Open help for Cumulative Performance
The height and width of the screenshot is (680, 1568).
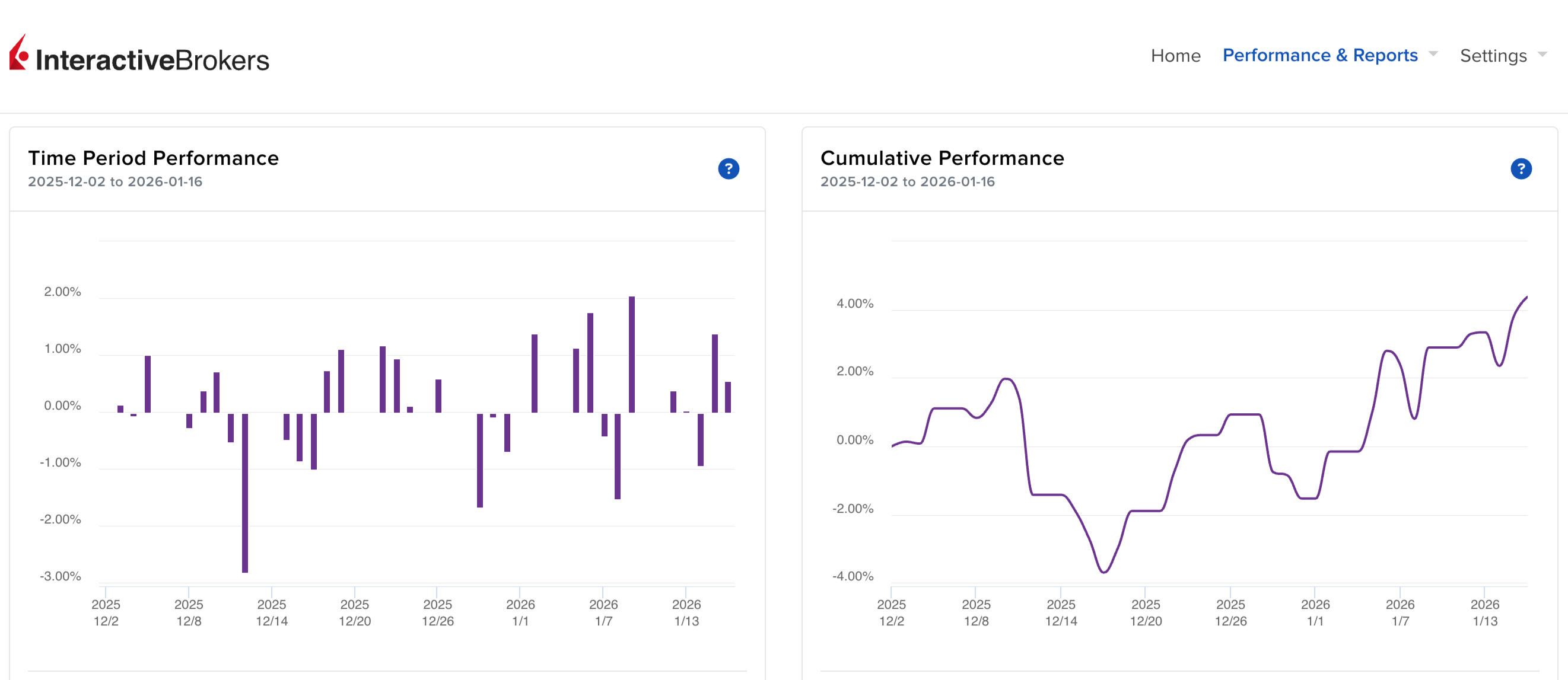(1520, 168)
